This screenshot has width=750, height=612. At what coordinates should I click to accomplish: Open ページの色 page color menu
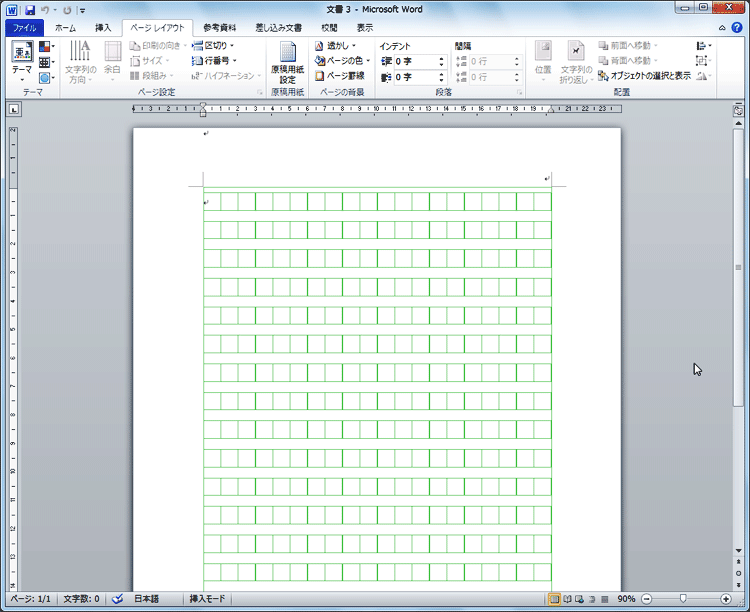342,61
